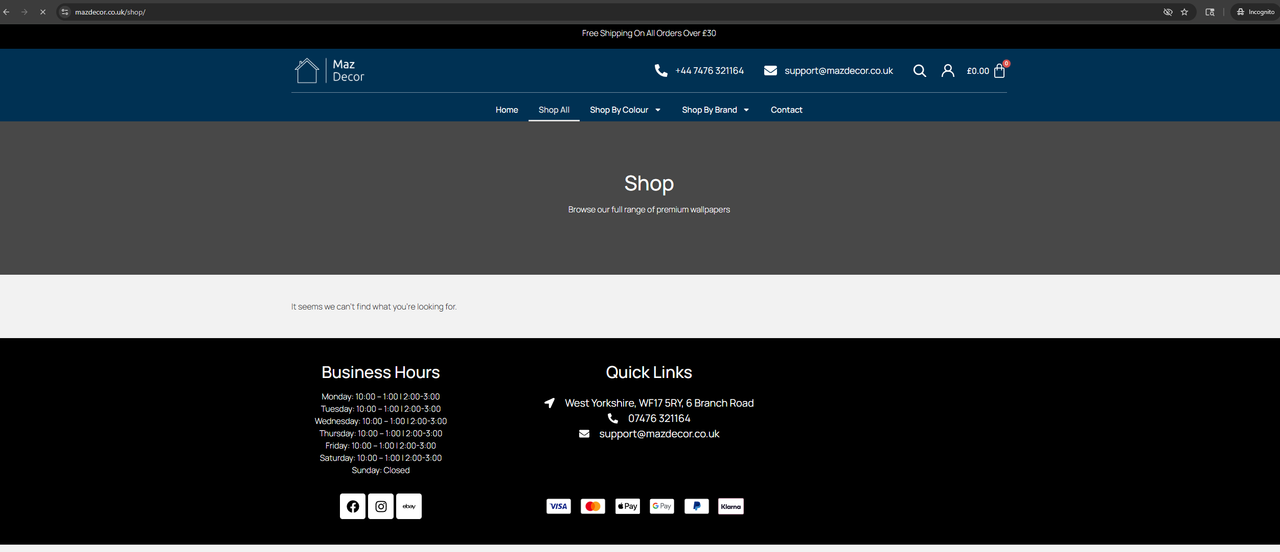Screen dimensions: 1280x552
Task: Open the eBay store icon
Action: 409,506
